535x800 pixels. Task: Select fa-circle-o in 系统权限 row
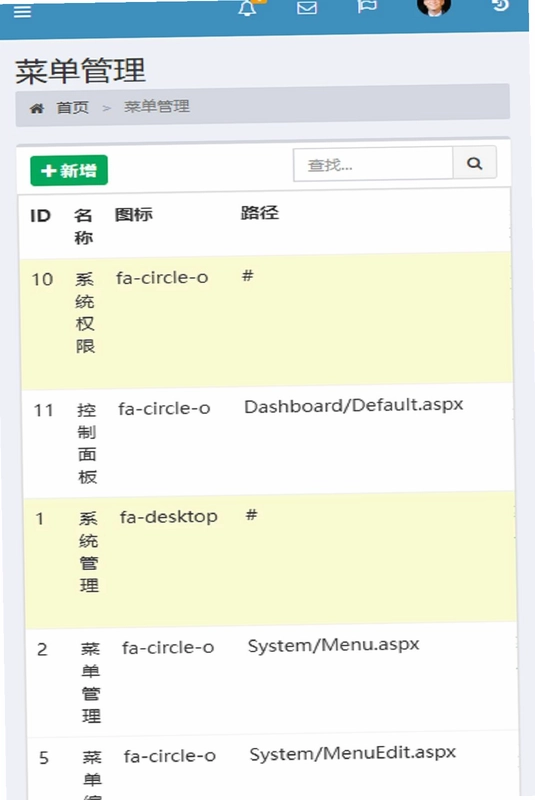point(162,278)
